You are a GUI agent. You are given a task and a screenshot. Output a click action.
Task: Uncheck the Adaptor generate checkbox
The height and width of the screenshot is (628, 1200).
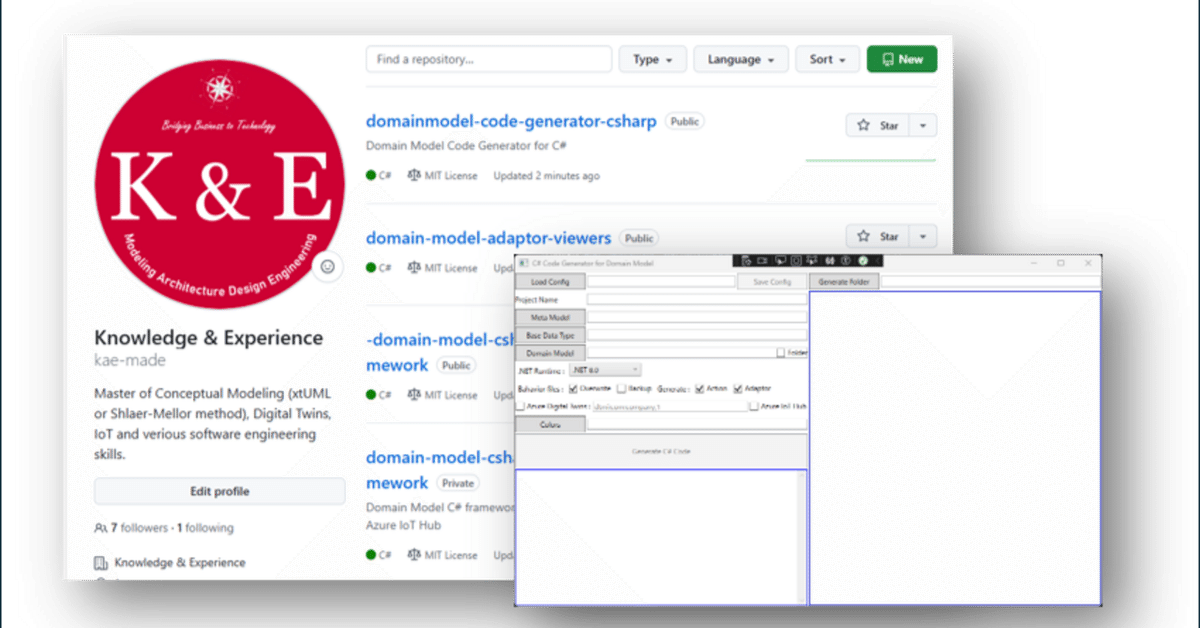point(738,388)
